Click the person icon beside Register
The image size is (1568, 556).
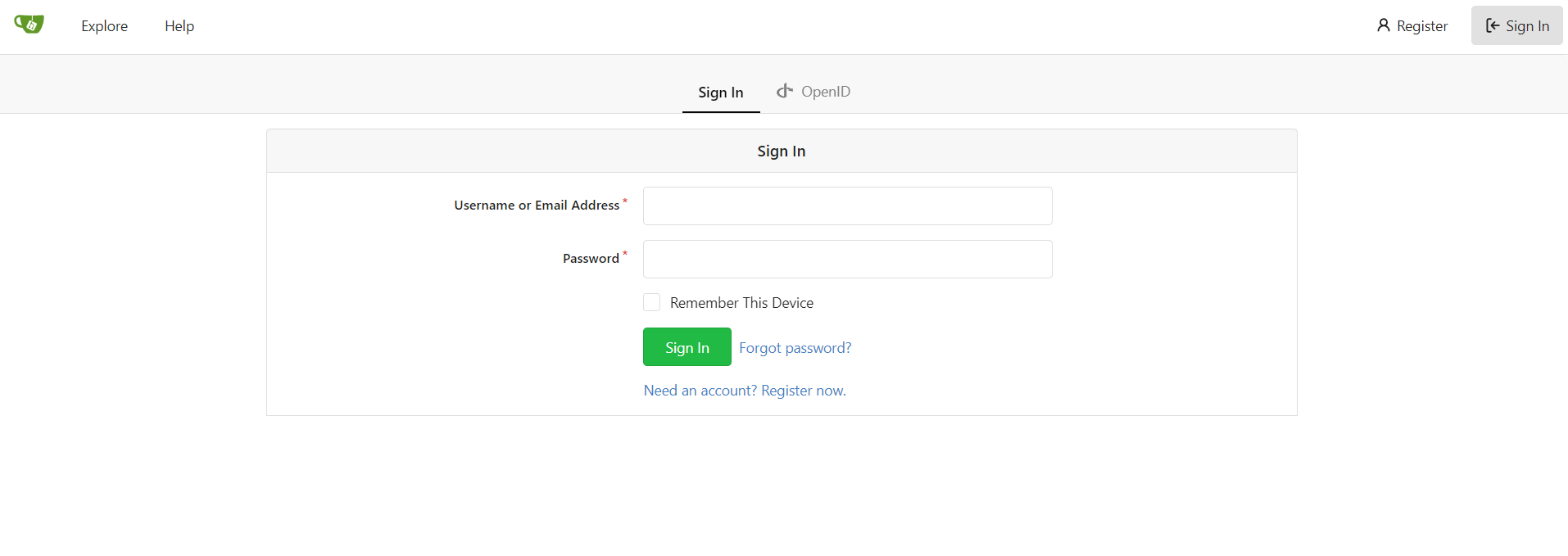pyautogui.click(x=1384, y=25)
